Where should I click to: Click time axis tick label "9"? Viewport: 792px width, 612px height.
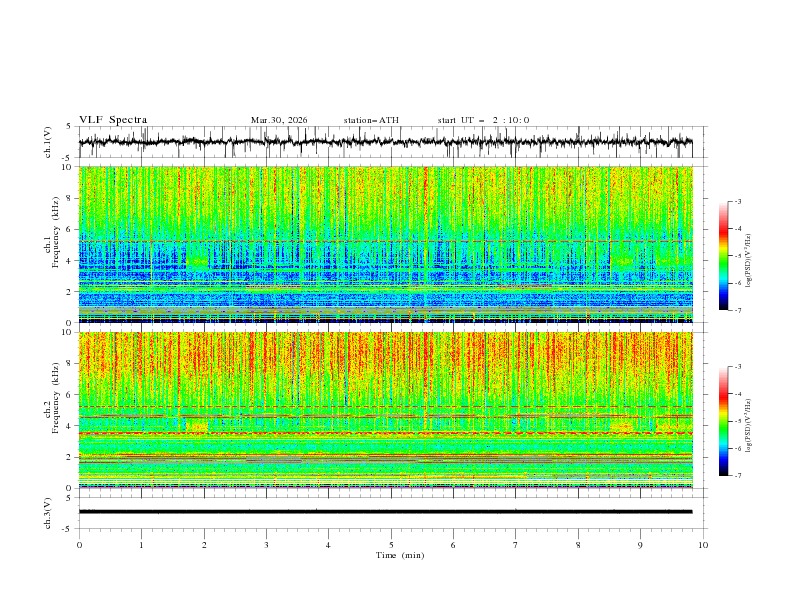pyautogui.click(x=640, y=545)
